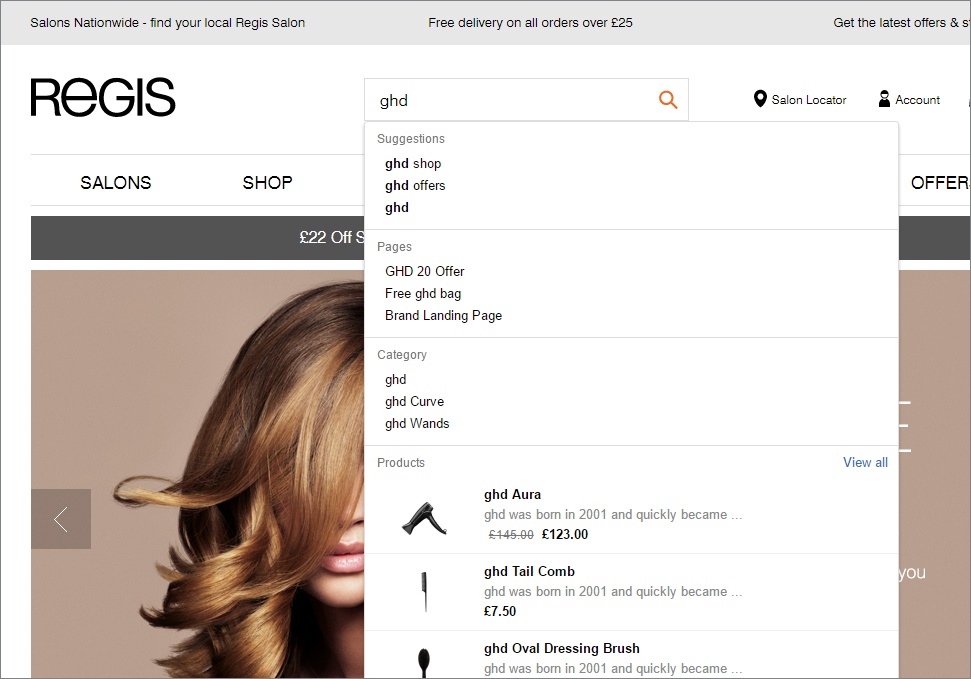Open the ghd Oval Dressing Brush thumbnail
This screenshot has width=971, height=679.
[x=423, y=661]
